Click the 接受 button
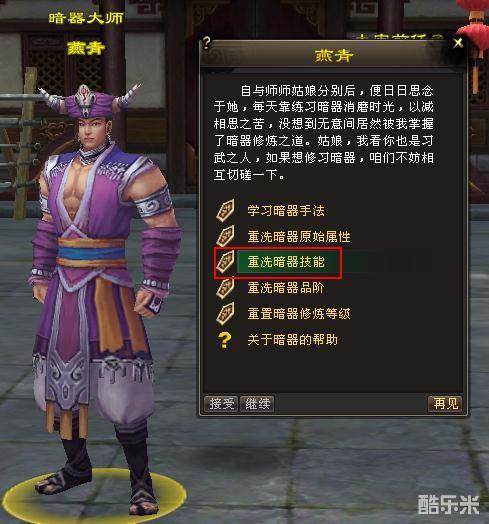The width and height of the screenshot is (489, 524). click(x=221, y=404)
